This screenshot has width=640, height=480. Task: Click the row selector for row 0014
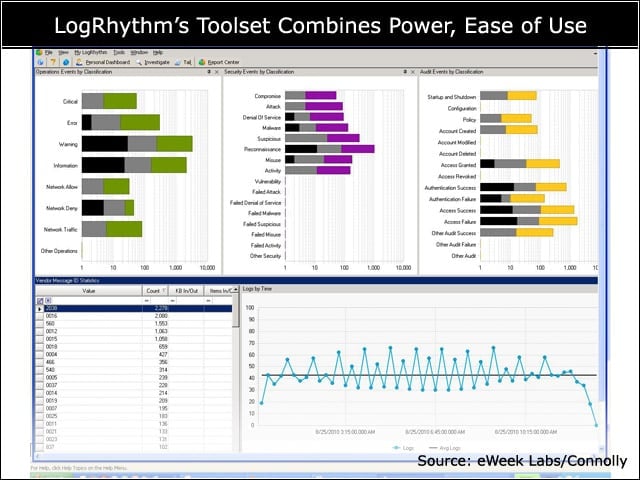tap(40, 393)
